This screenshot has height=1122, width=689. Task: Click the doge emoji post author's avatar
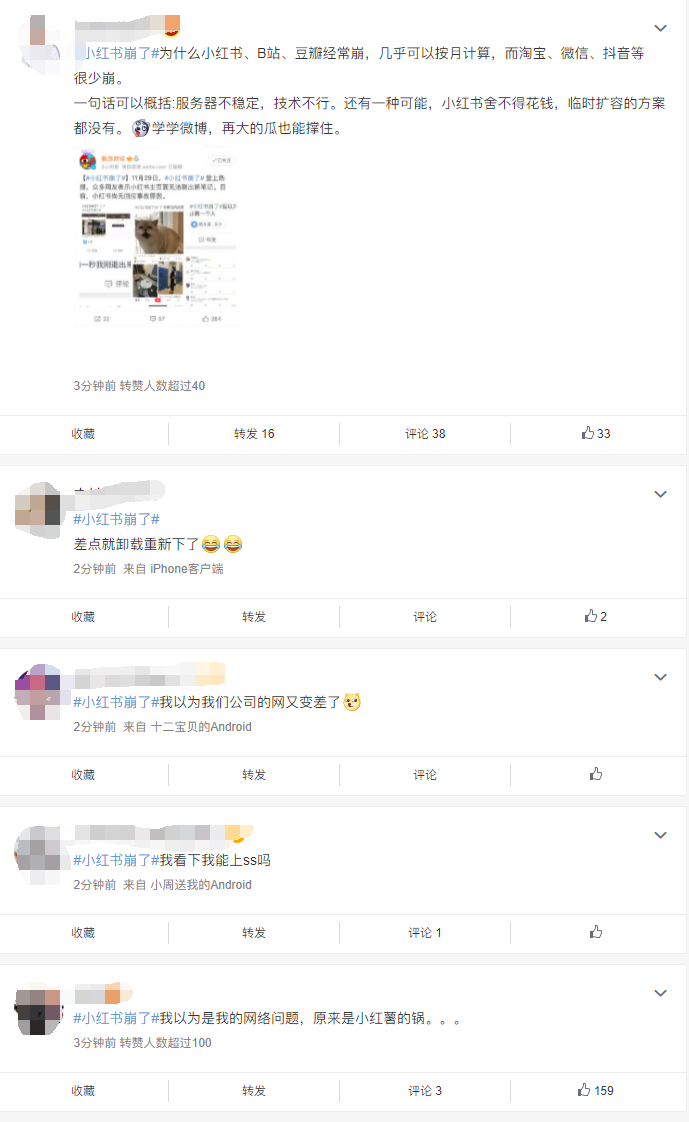tap(38, 692)
